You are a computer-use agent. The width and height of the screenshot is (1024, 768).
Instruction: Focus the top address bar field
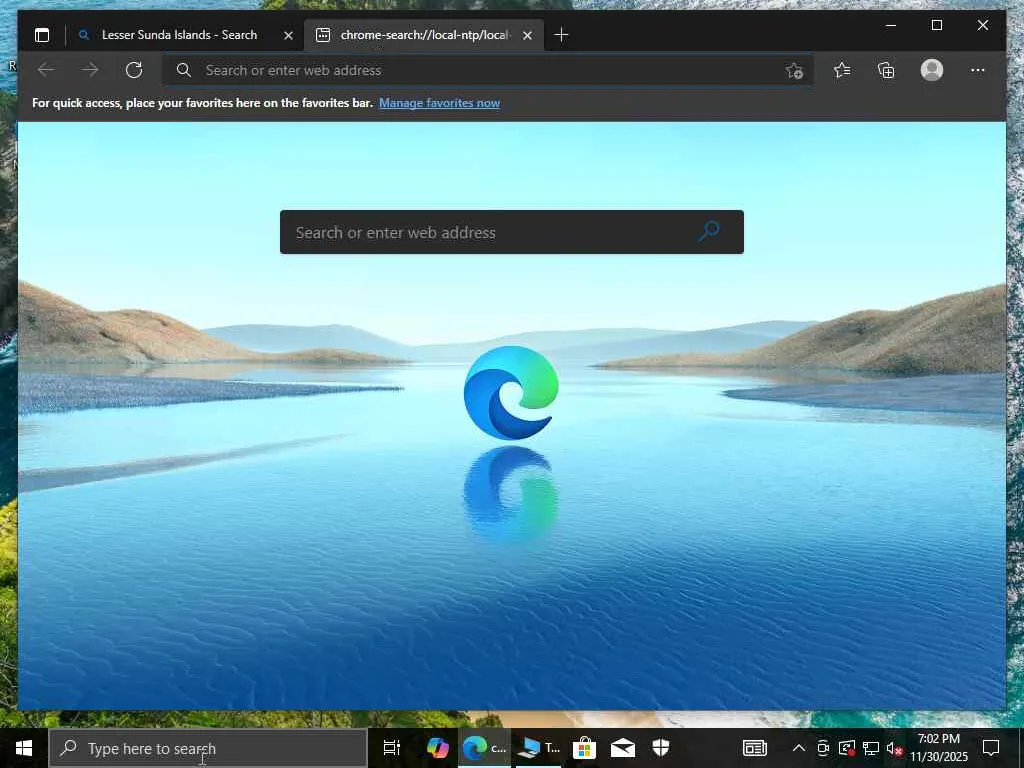(x=488, y=70)
